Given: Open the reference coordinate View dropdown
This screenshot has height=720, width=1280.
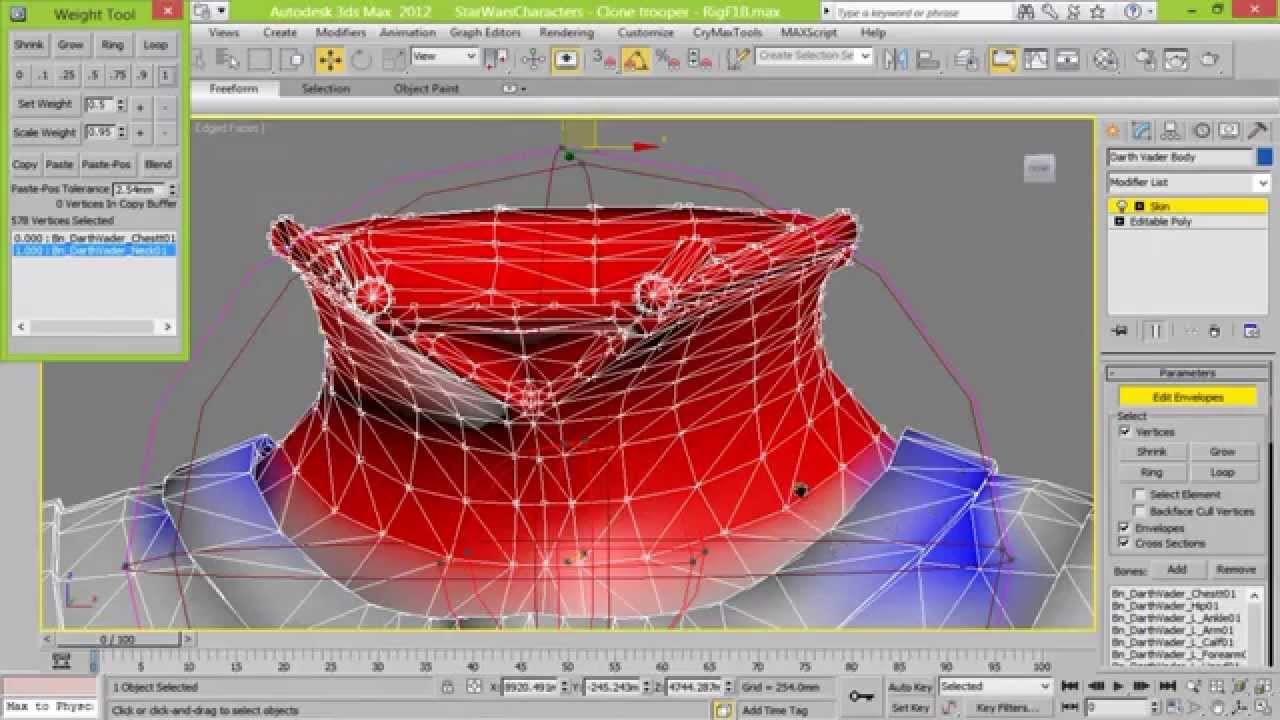Looking at the screenshot, I should click(444, 57).
